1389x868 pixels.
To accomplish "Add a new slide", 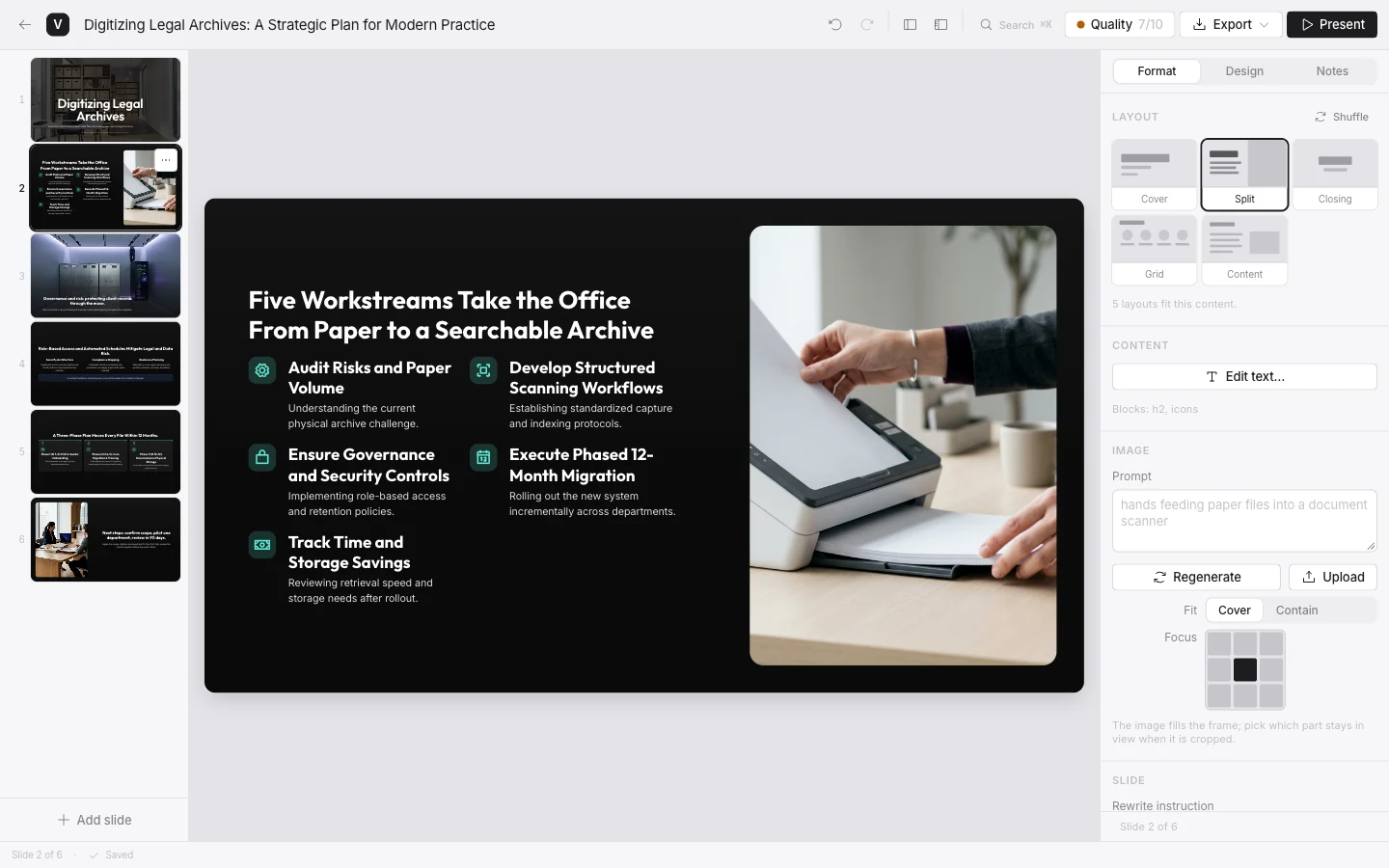I will pyautogui.click(x=95, y=820).
